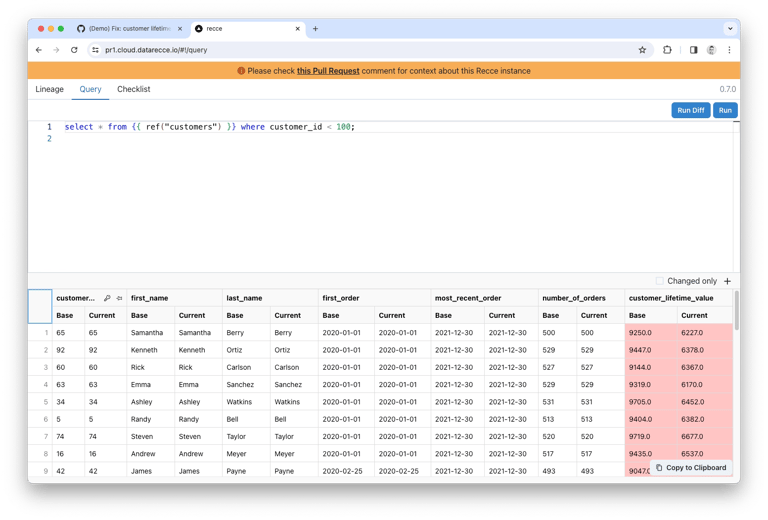768x520 pixels.
Task: Click the customer_lifetime_value column header
Action: (678, 298)
